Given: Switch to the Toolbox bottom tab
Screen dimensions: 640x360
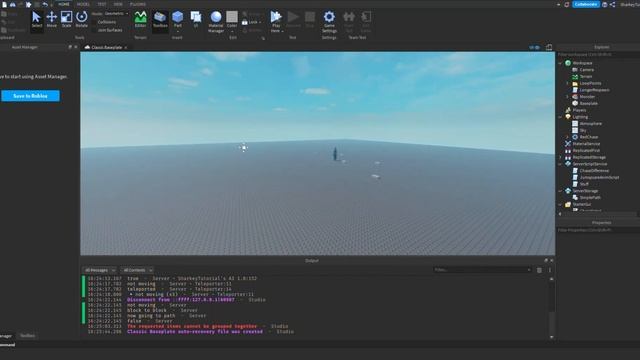Looking at the screenshot, I should click(x=27, y=336).
